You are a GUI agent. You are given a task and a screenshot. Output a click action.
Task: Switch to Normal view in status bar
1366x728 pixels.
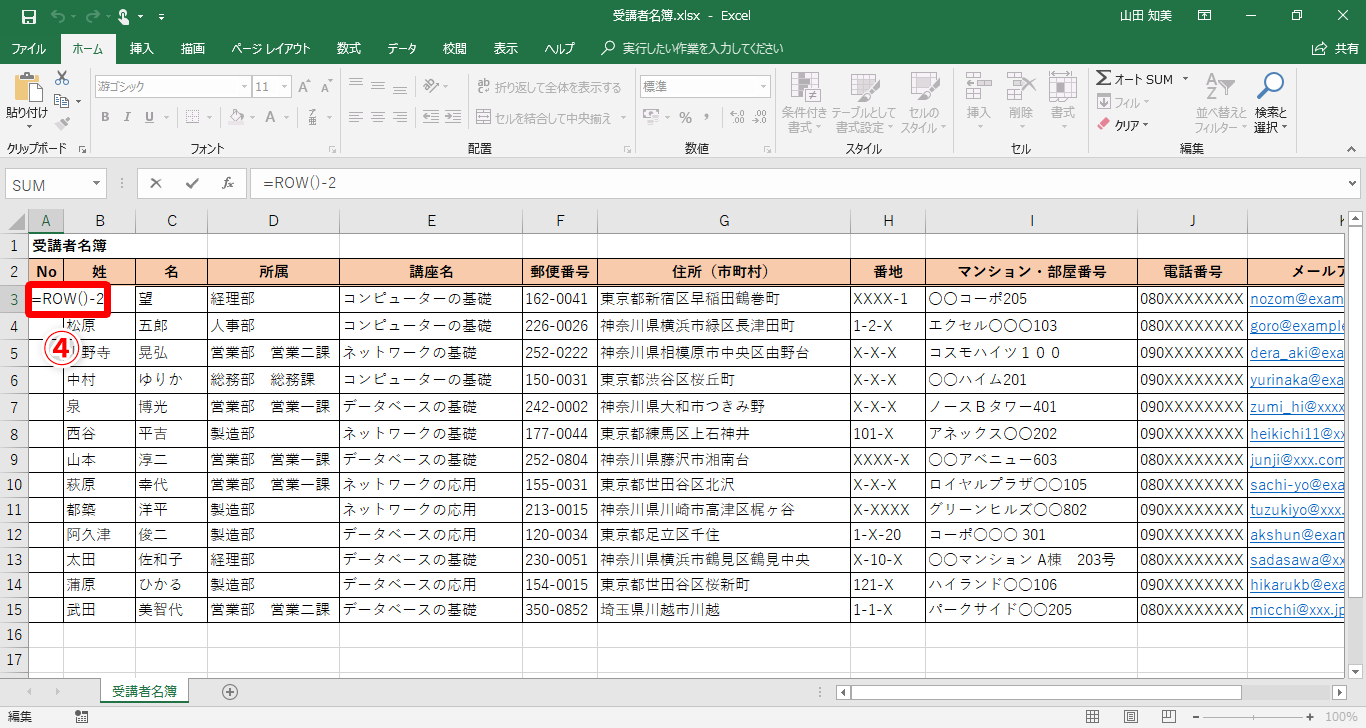1093,717
